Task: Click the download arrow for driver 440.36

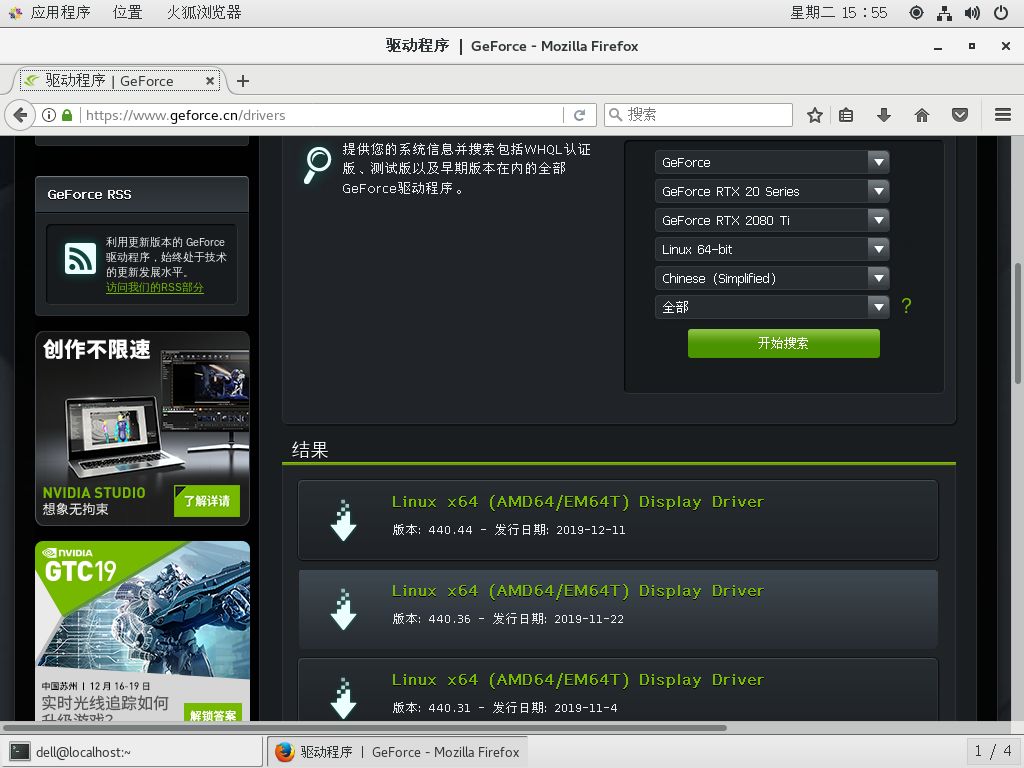Action: pos(344,609)
